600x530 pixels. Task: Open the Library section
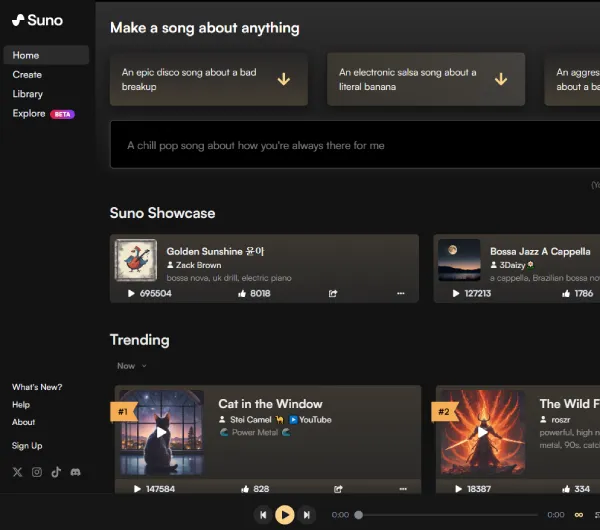(28, 94)
